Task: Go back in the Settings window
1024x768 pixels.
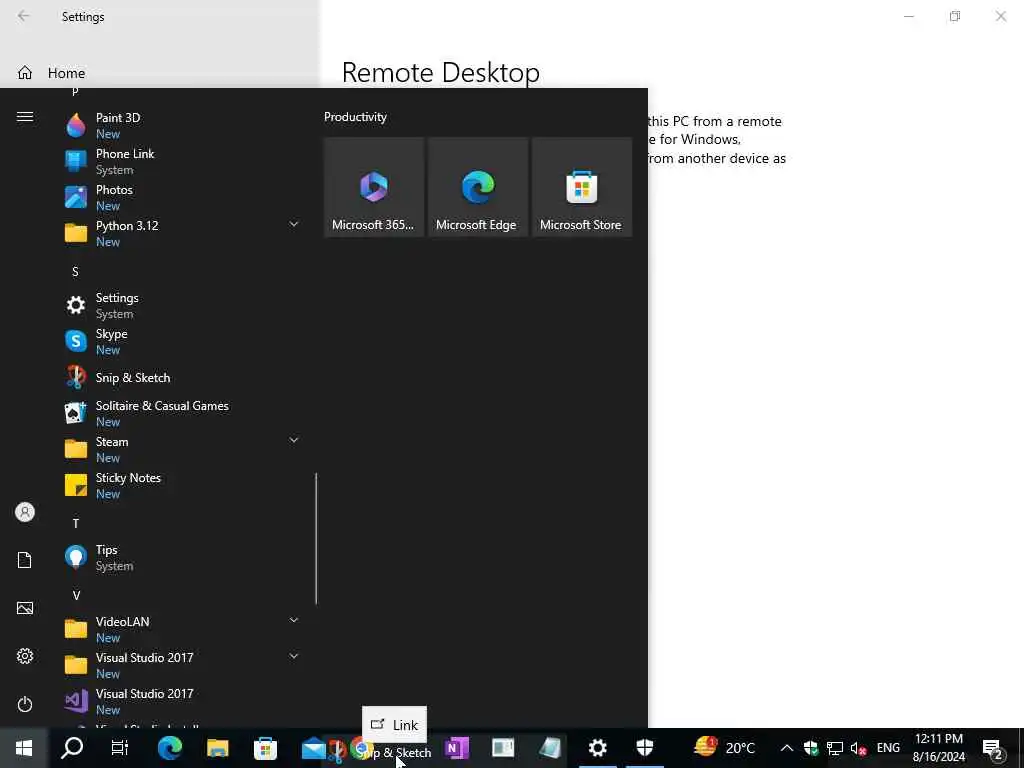Action: pos(24,16)
